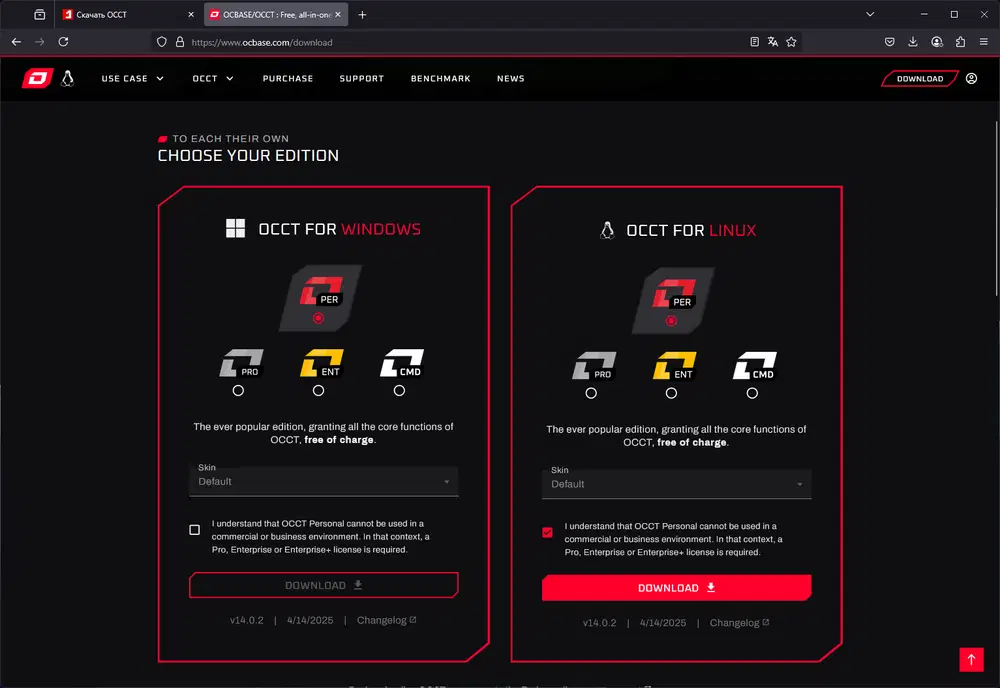Open the Windows Changelog link
This screenshot has width=1000, height=688.
386,620
